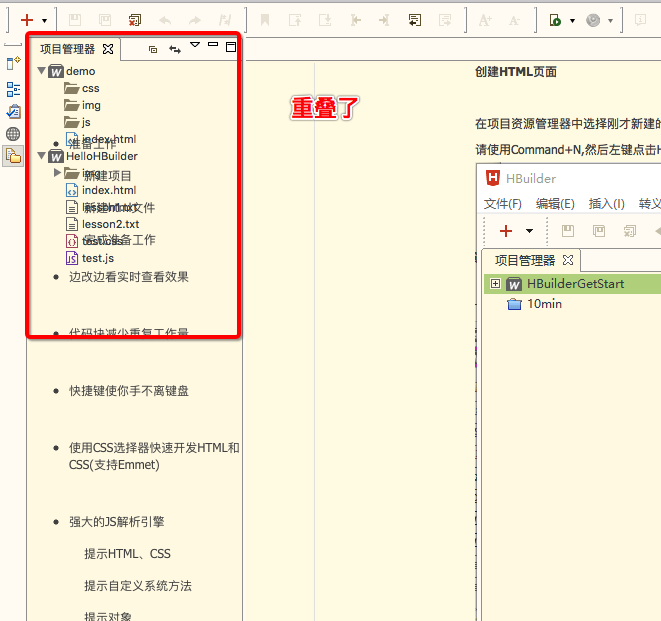Click the greyed text-block icon after word wrap
Screen dimensions: 661x621
click(445, 20)
